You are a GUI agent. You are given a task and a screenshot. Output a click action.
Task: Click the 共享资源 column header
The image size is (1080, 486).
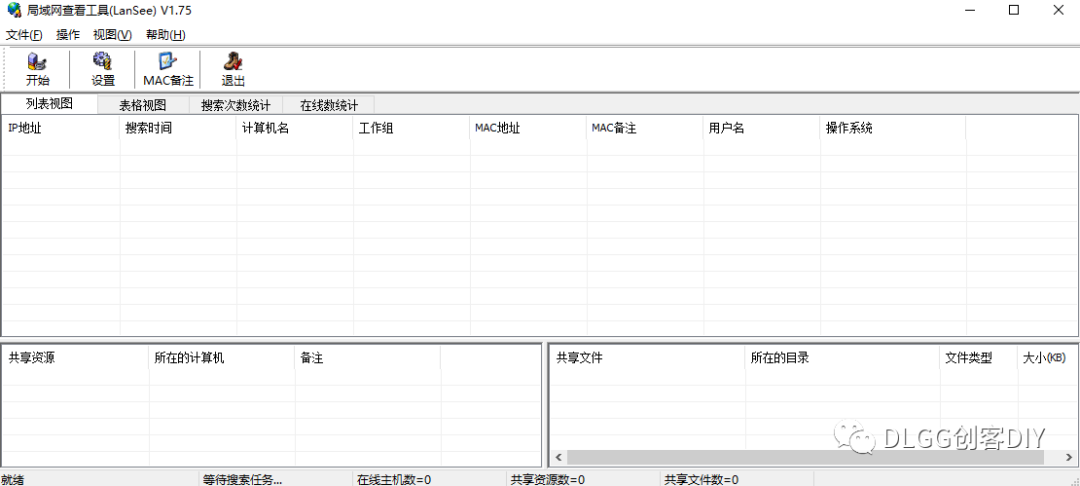[76, 358]
